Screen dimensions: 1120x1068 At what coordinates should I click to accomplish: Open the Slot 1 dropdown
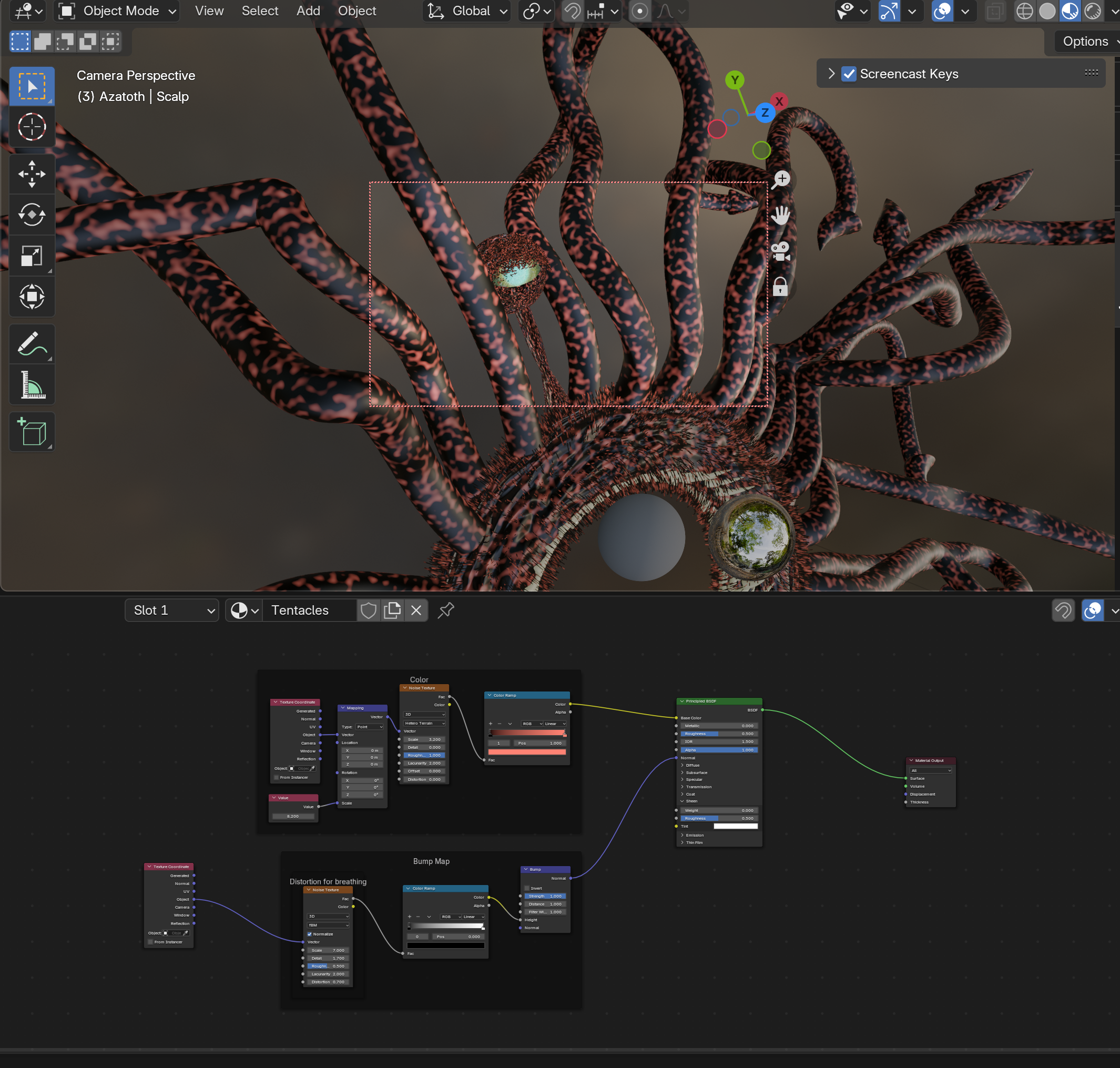[x=171, y=611]
